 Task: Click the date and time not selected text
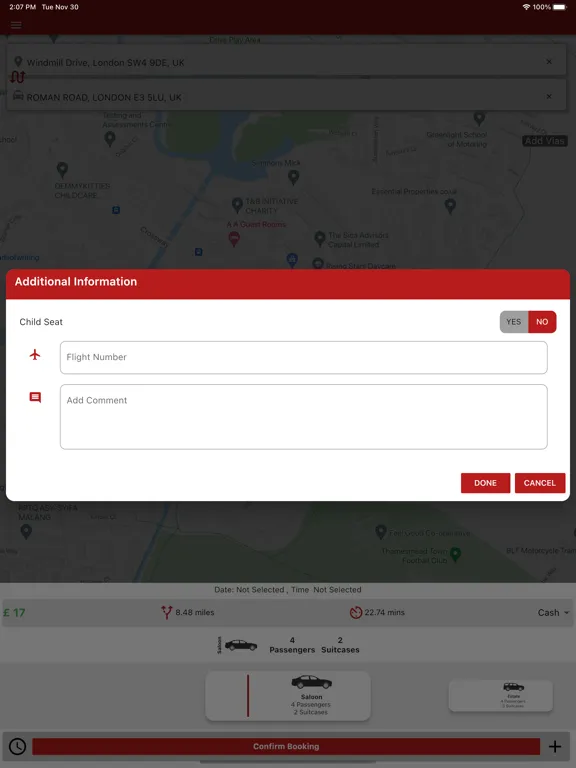pos(288,590)
